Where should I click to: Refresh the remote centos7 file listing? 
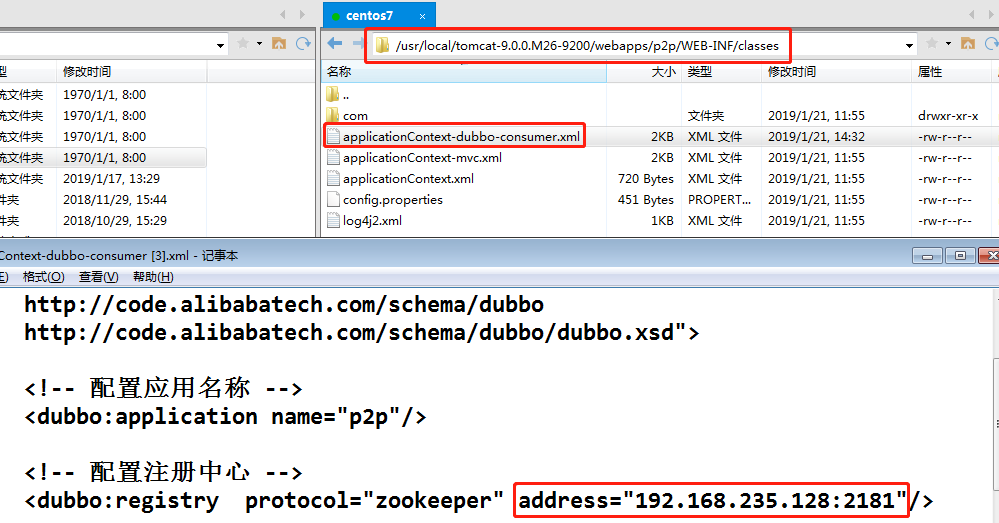989,44
